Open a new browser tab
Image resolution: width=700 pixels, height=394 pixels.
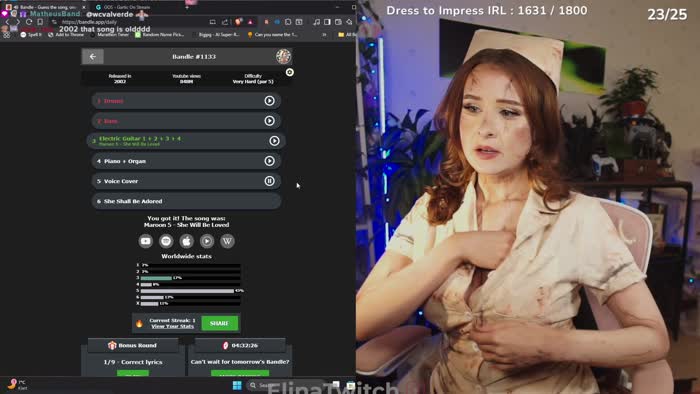(x=187, y=7)
